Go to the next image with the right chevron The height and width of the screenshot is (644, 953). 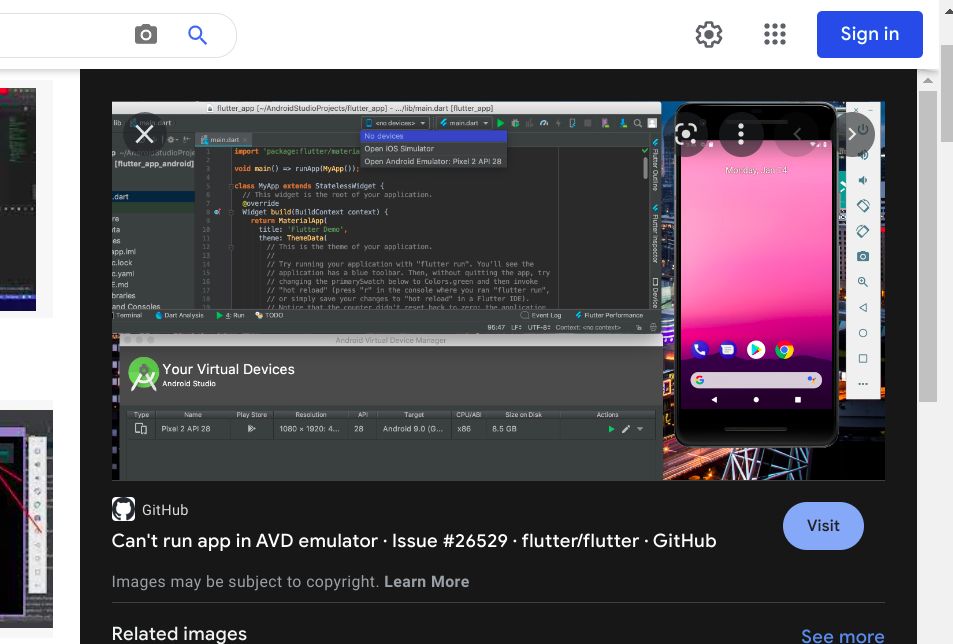[x=852, y=134]
